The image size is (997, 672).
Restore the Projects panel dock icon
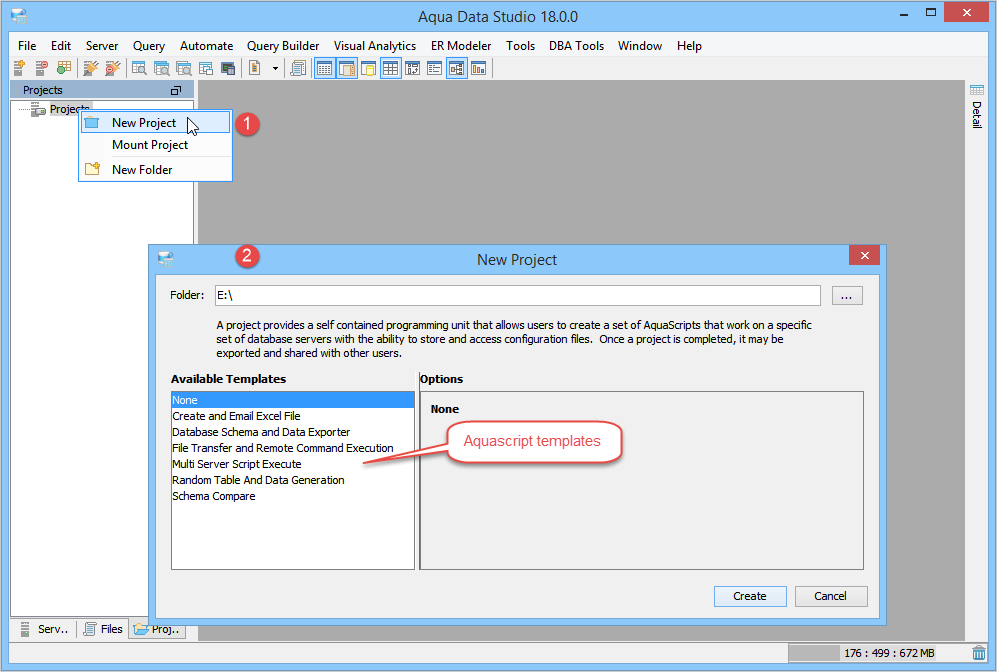[x=176, y=90]
